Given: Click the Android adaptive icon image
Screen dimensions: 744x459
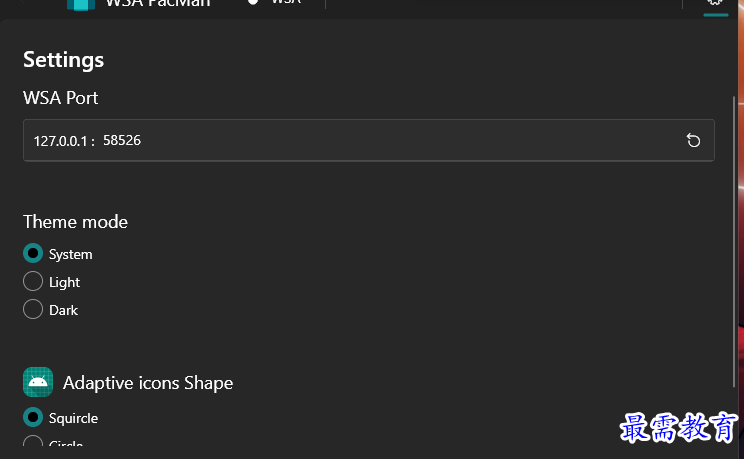Looking at the screenshot, I should (38, 382).
